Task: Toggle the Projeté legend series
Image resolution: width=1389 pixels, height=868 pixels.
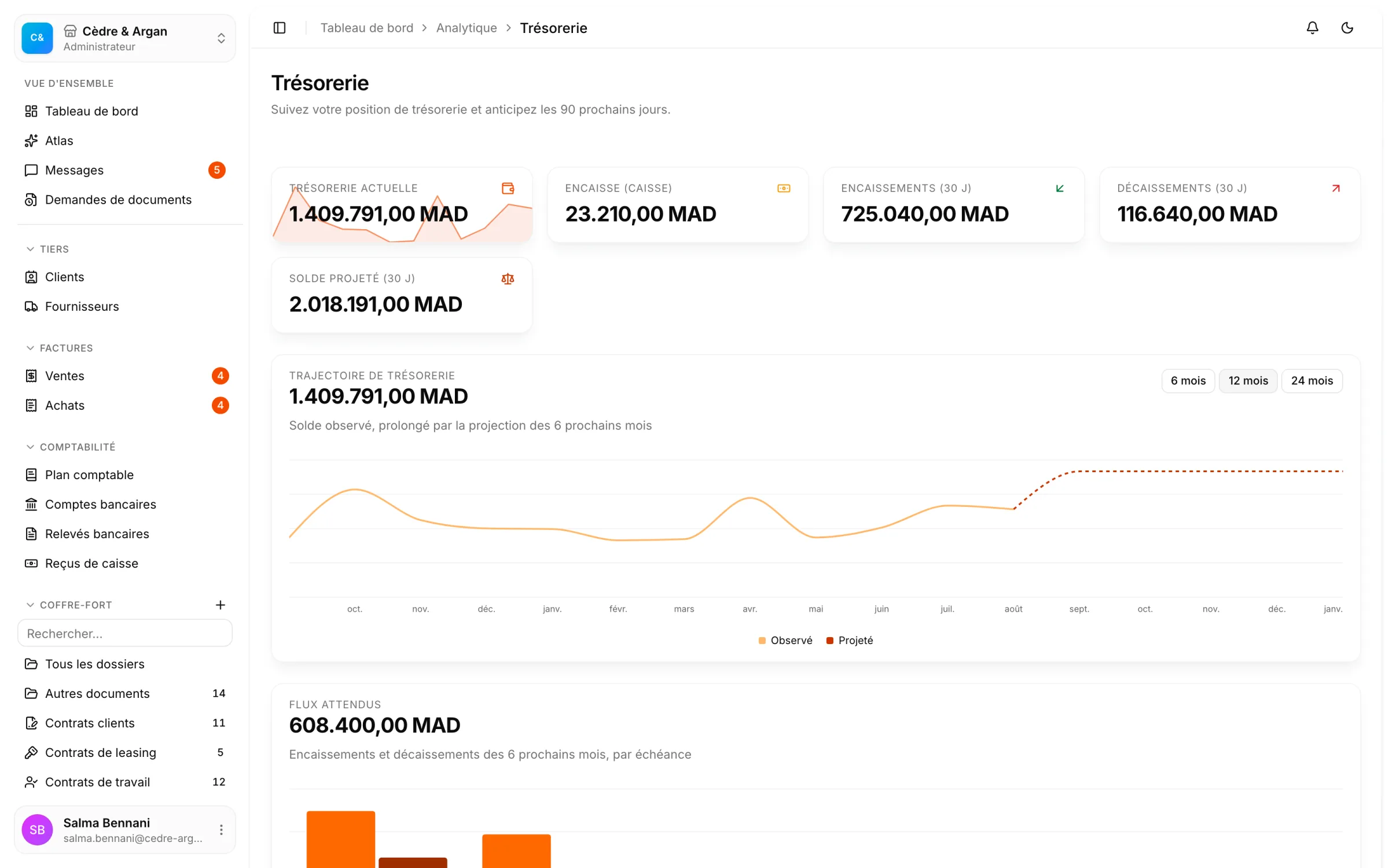Action: click(x=850, y=641)
